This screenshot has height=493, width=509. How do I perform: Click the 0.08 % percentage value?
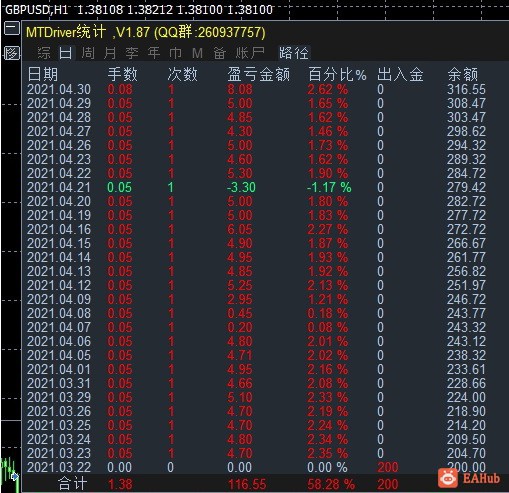pyautogui.click(x=328, y=328)
